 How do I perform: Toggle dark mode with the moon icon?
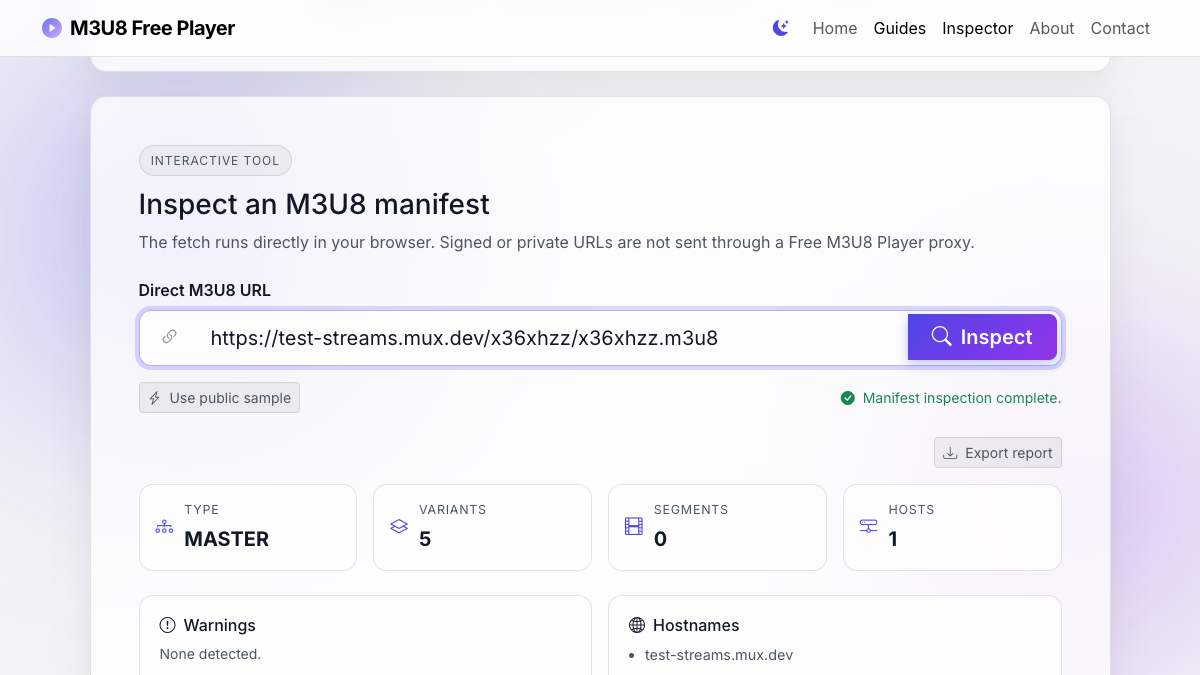pyautogui.click(x=781, y=28)
